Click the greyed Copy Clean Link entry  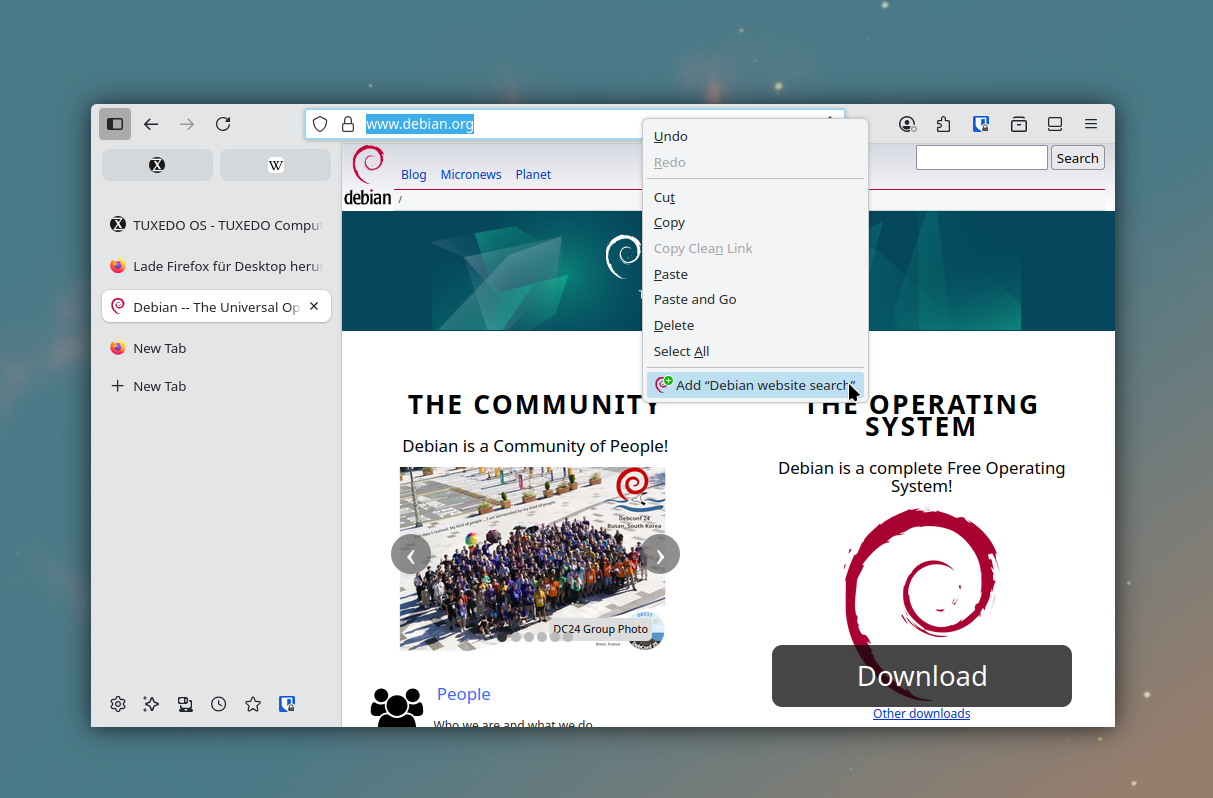pyautogui.click(x=755, y=249)
